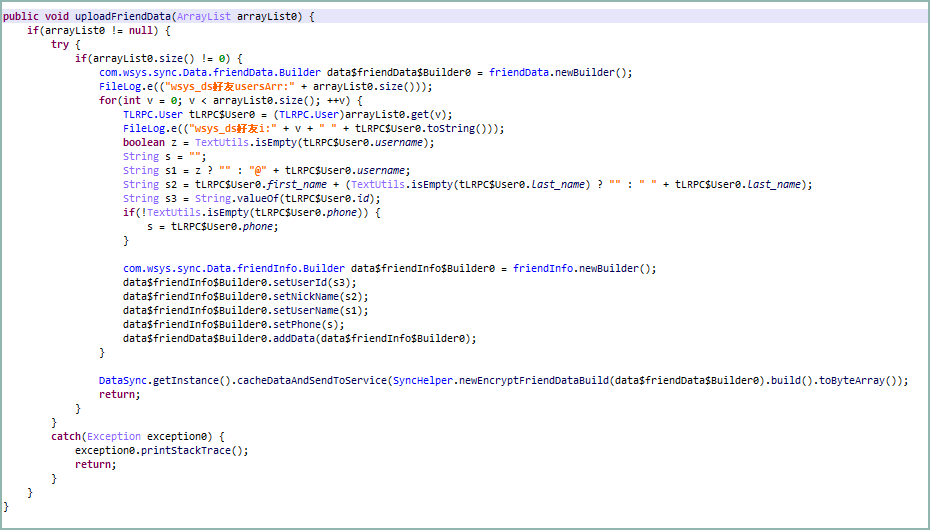The width and height of the screenshot is (930, 530).
Task: Click the 'for' loop keyword
Action: click(108, 101)
